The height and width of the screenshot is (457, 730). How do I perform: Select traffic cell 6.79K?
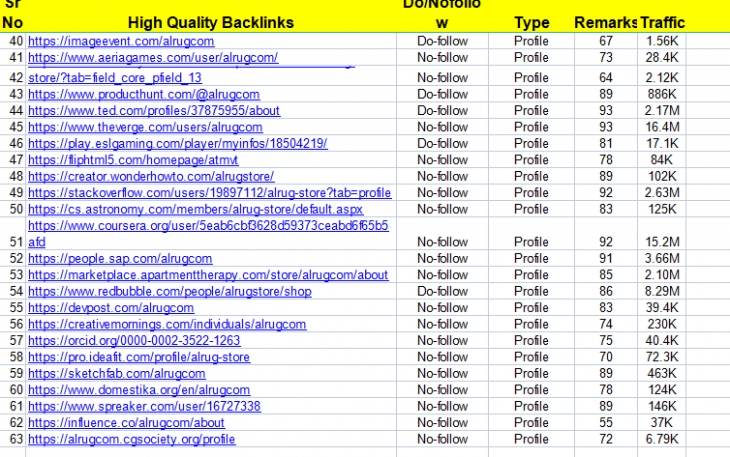(662, 439)
